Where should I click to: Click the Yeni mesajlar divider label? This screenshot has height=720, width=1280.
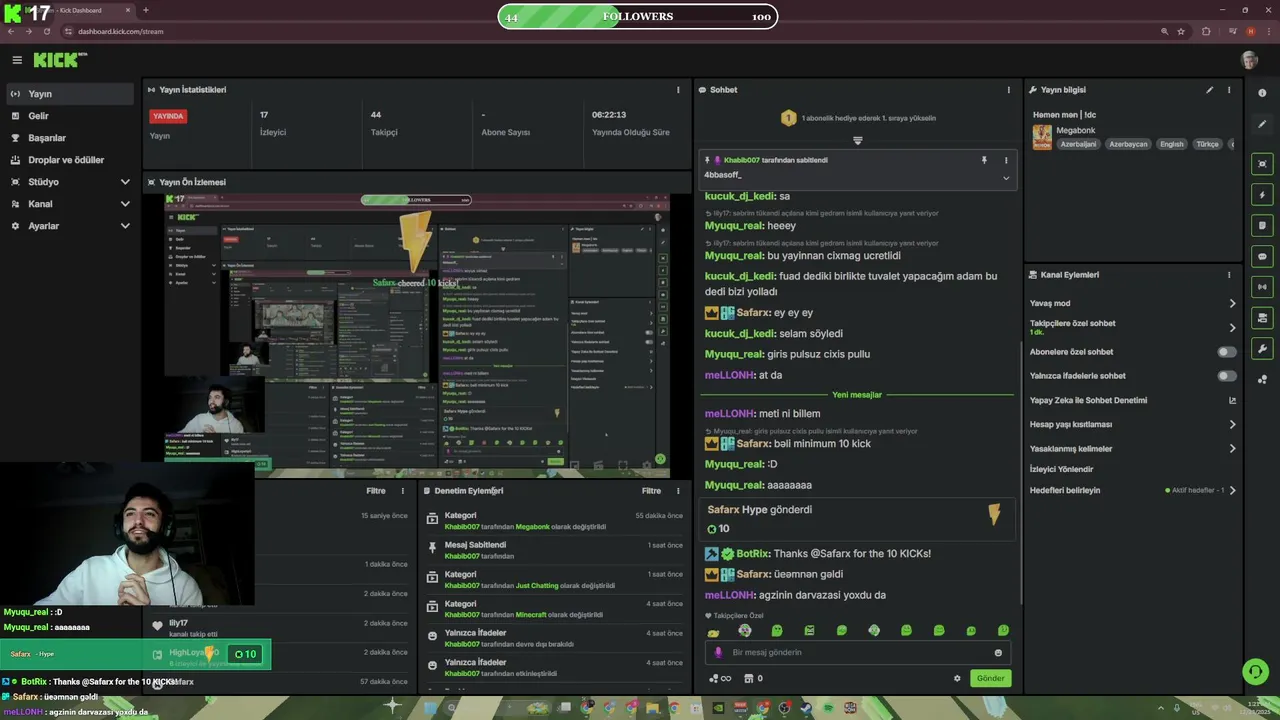tap(857, 395)
